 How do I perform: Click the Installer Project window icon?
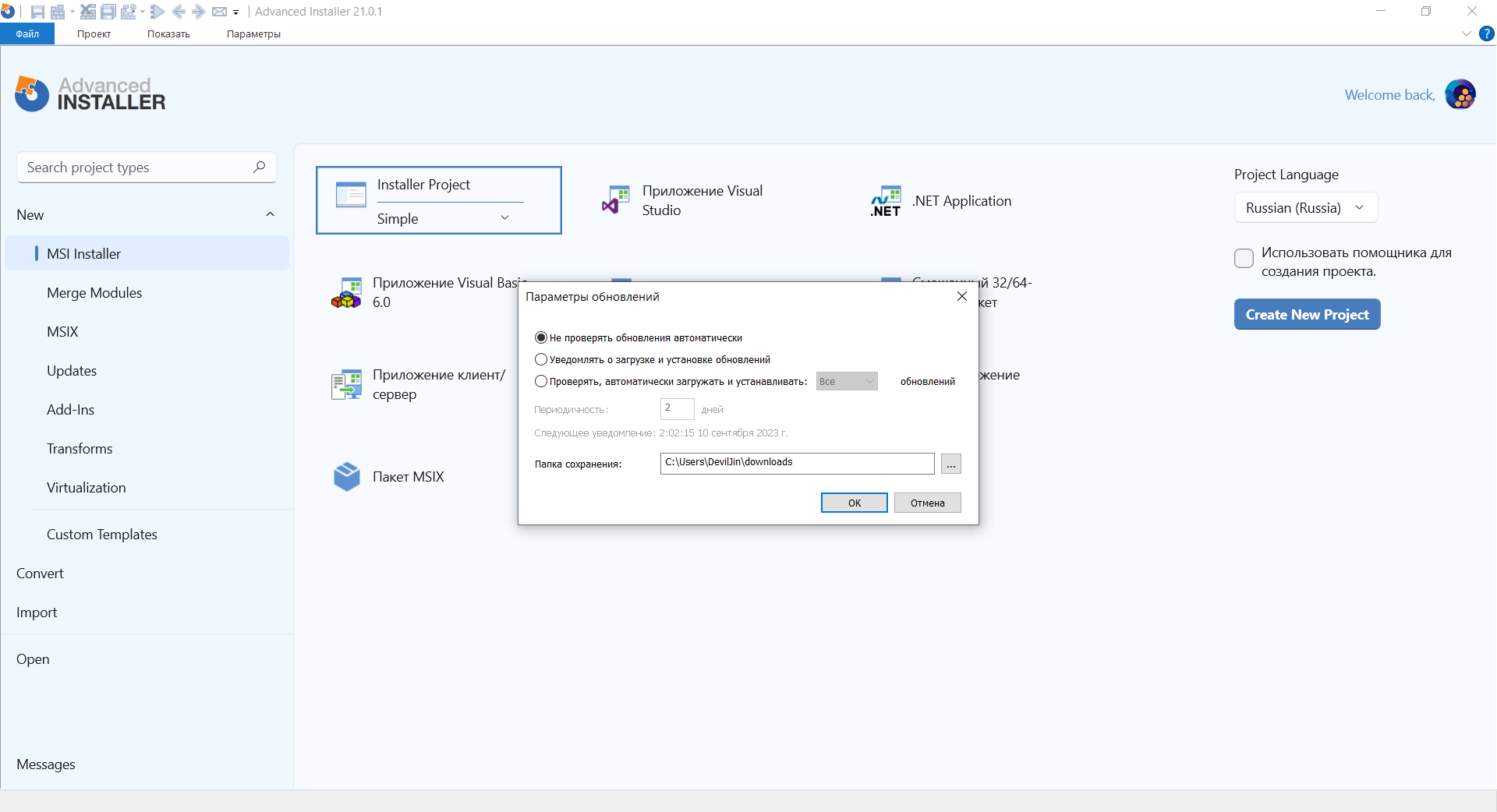tap(351, 194)
